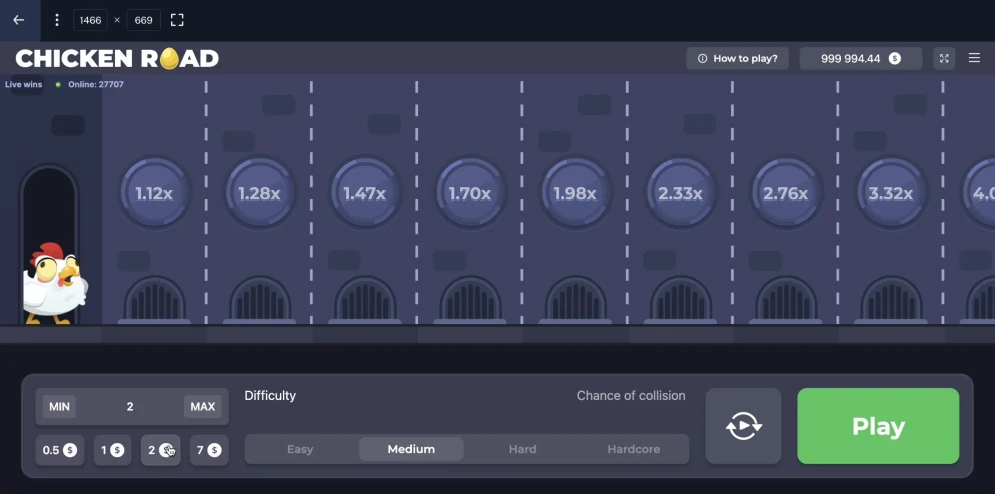995x494 pixels.
Task: Go back with the arrow icon
Action: point(18,20)
